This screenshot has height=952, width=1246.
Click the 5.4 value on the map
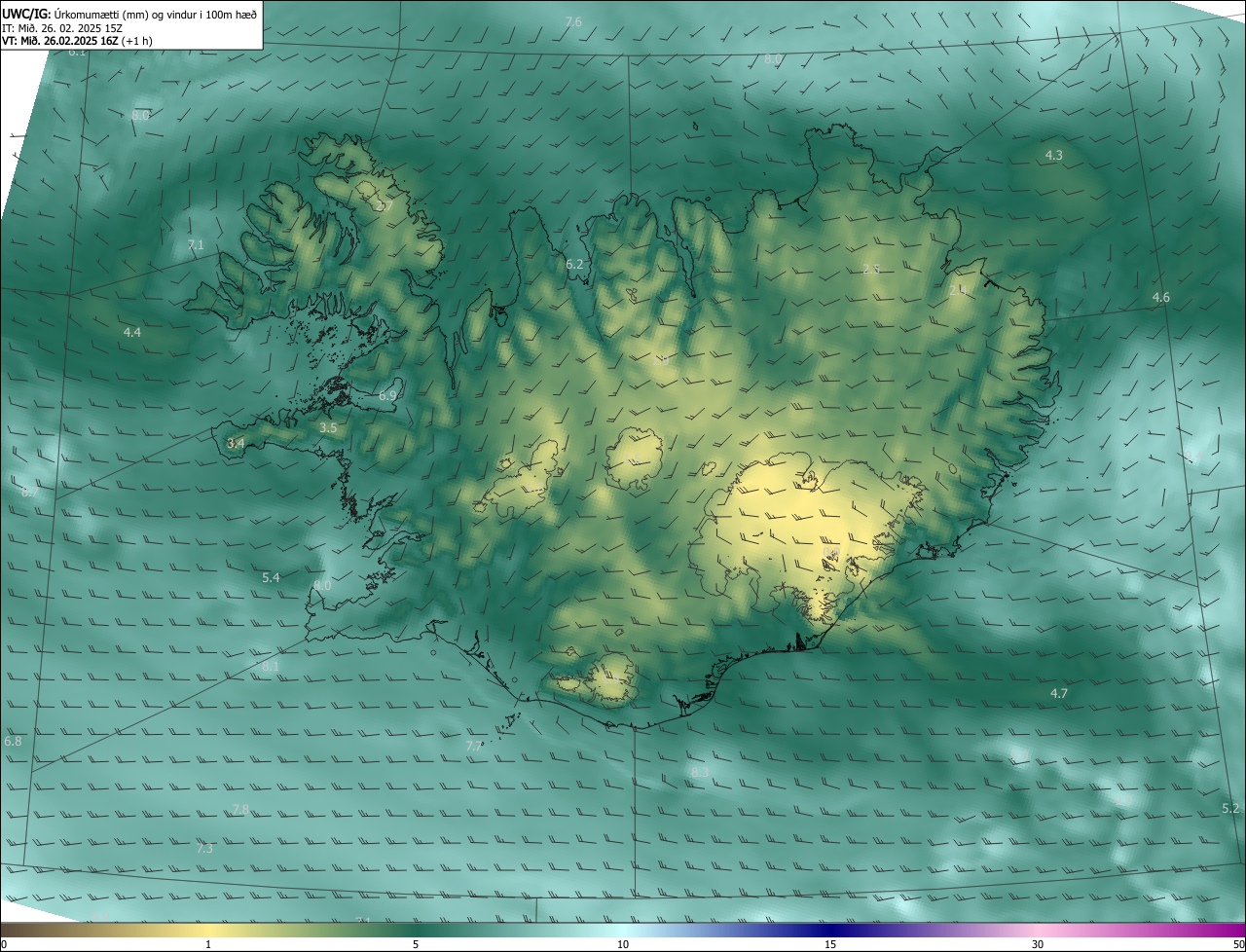click(271, 578)
